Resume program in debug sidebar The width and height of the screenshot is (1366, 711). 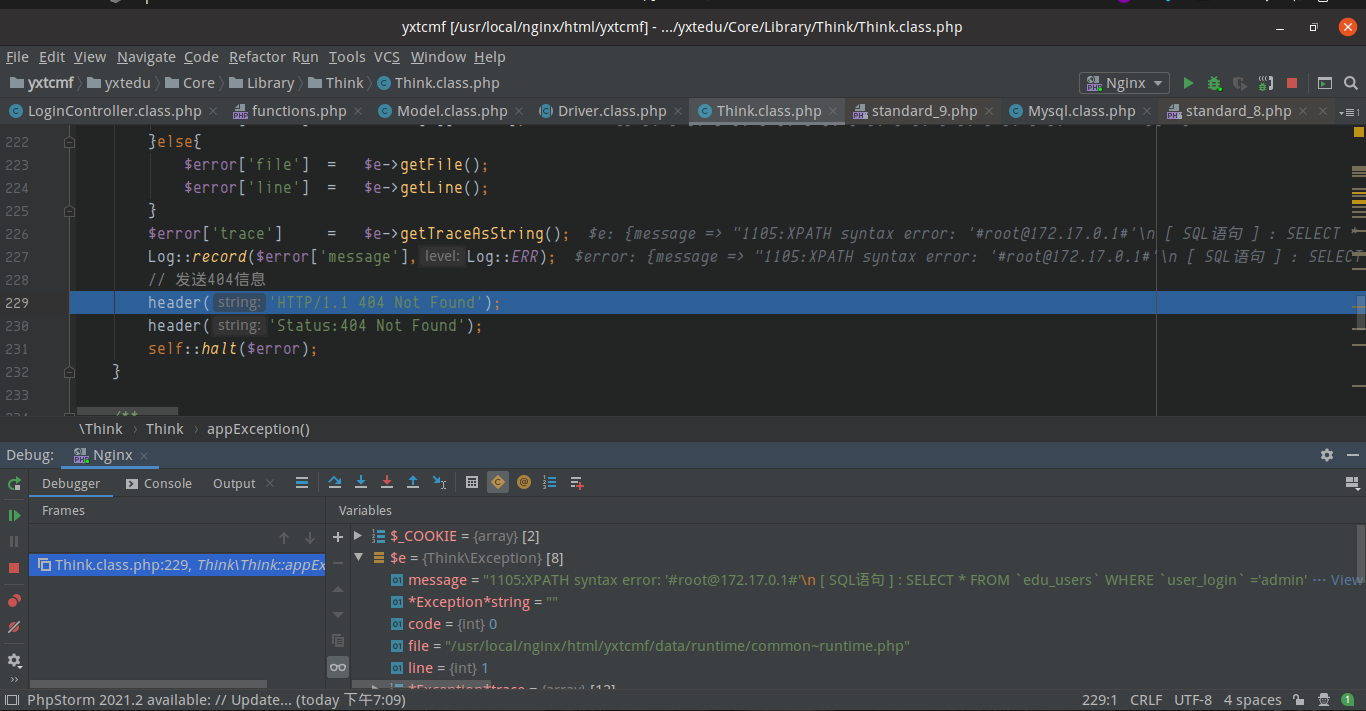[x=14, y=515]
